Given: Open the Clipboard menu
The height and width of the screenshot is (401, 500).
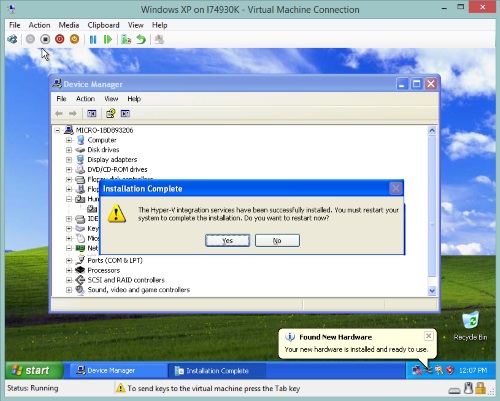Looking at the screenshot, I should (103, 25).
